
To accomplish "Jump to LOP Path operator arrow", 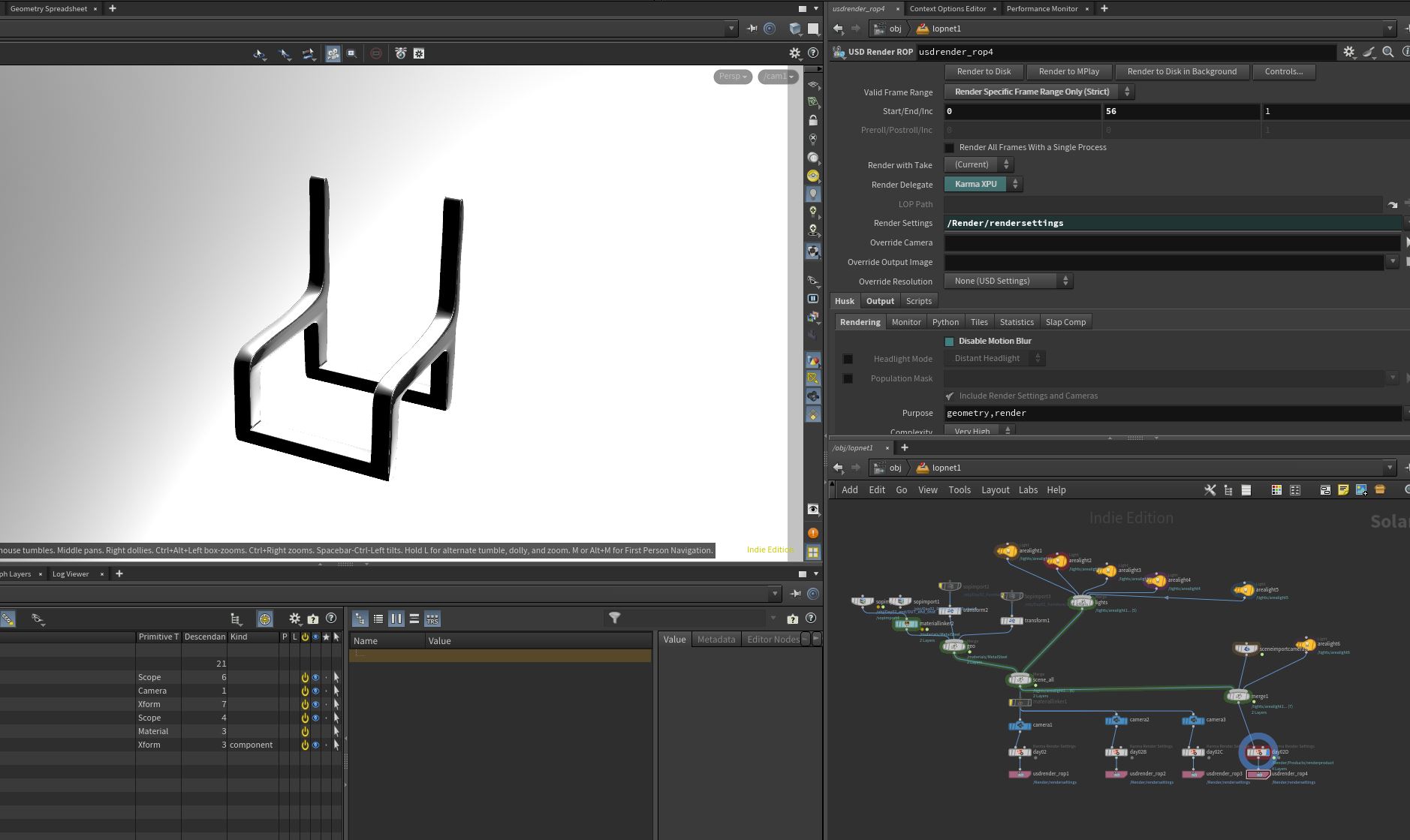I will [1393, 204].
